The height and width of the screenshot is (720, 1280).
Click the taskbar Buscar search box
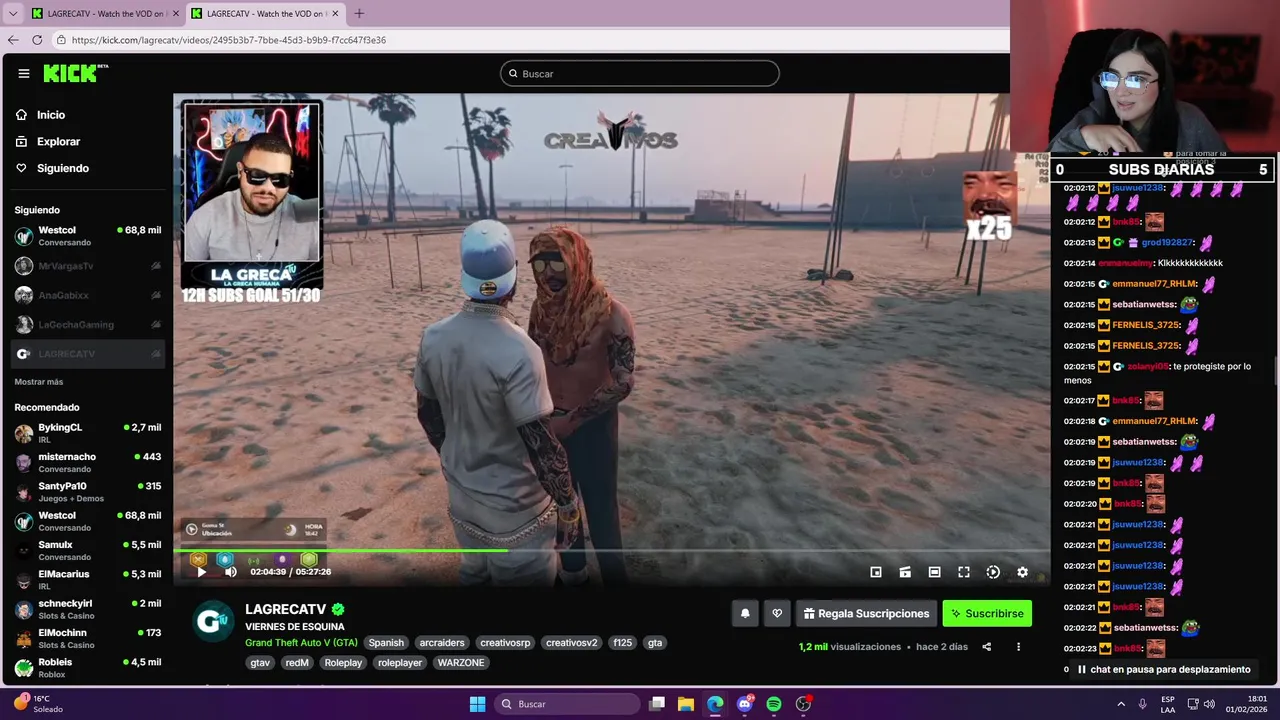pos(568,704)
